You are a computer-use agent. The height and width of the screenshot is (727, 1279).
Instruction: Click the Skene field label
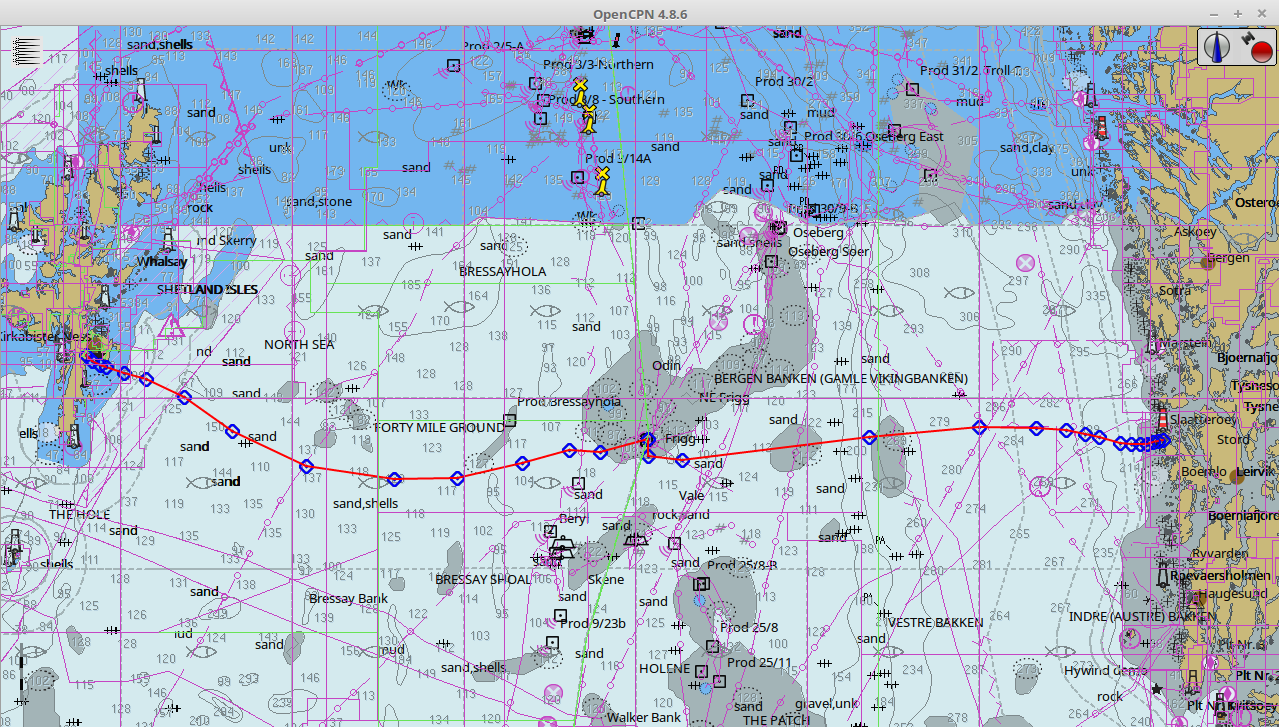coord(606,580)
